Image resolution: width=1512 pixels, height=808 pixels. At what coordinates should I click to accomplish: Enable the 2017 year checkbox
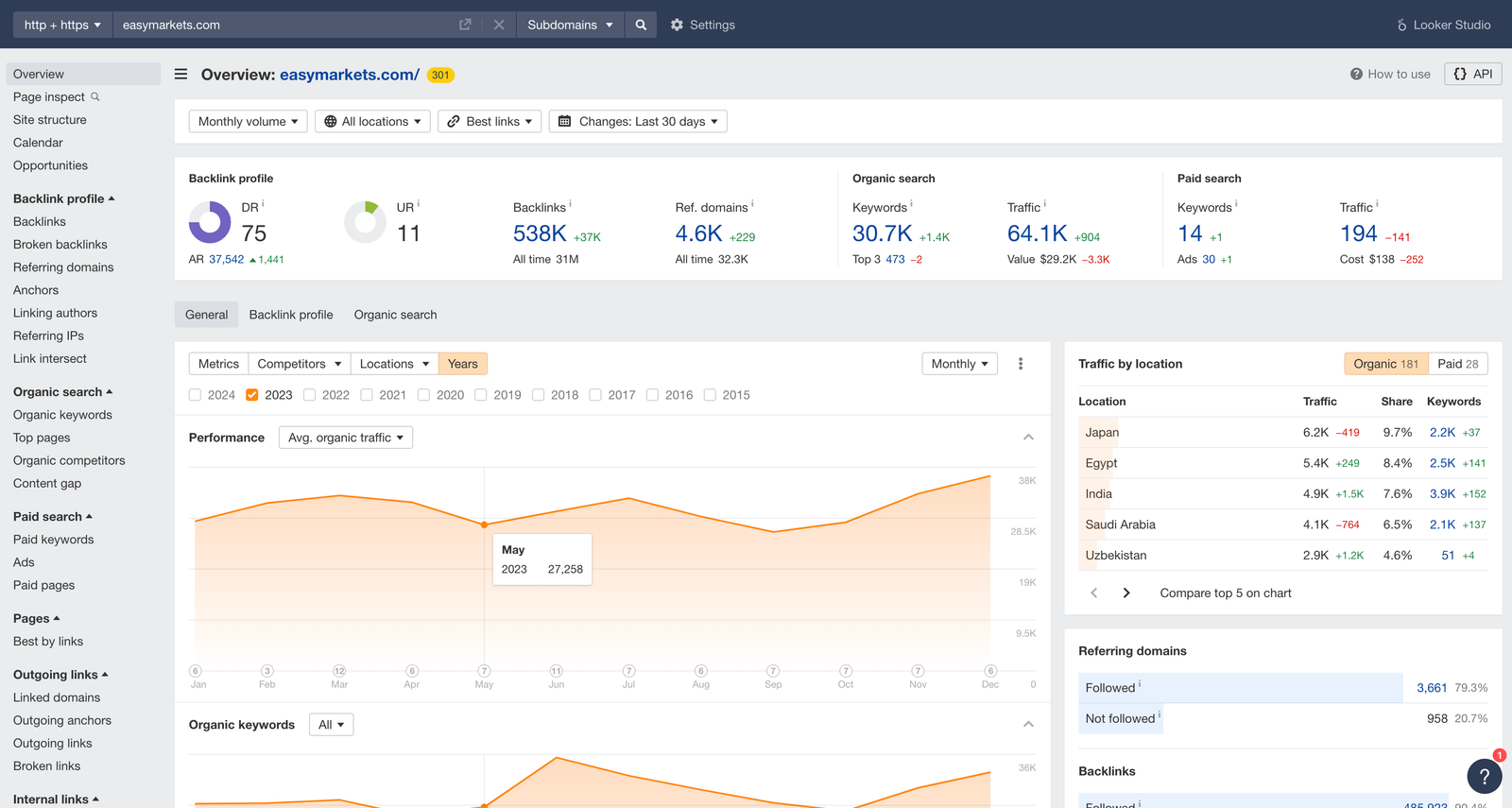tap(595, 395)
